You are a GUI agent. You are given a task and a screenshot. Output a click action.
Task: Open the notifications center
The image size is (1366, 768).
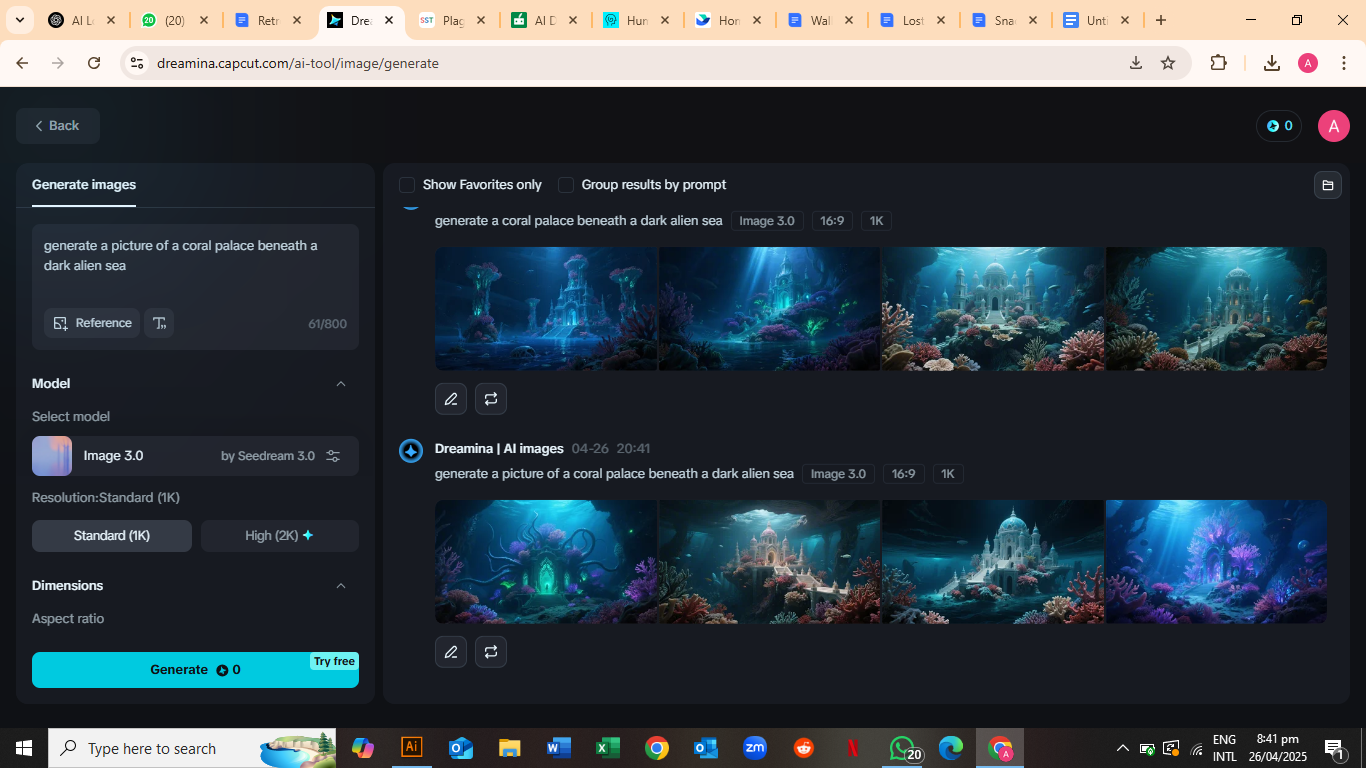point(1334,748)
